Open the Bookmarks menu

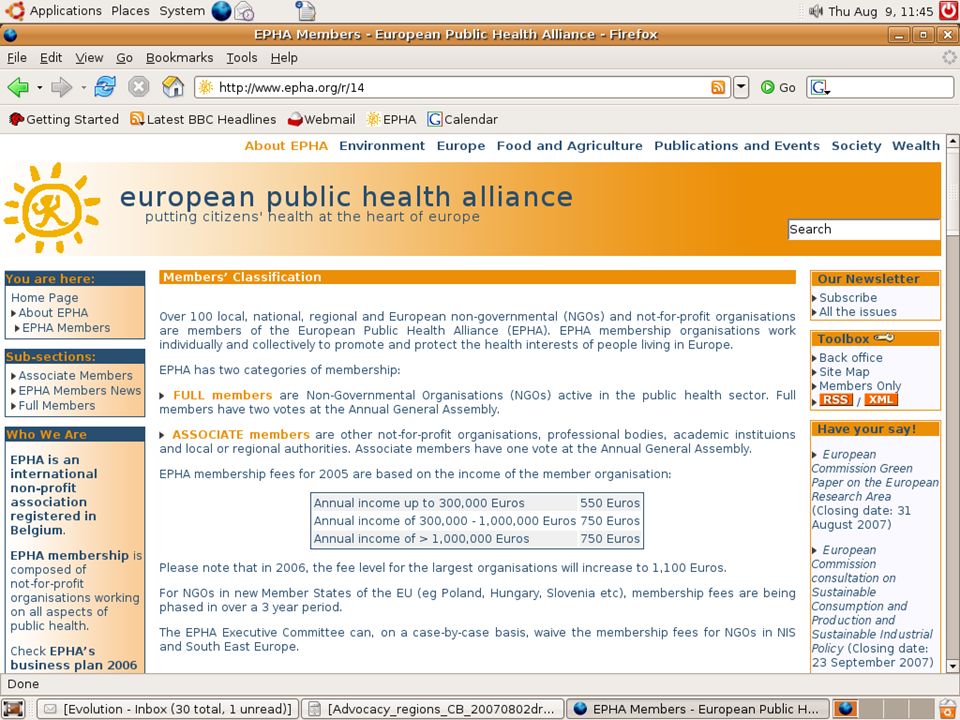pyautogui.click(x=179, y=58)
